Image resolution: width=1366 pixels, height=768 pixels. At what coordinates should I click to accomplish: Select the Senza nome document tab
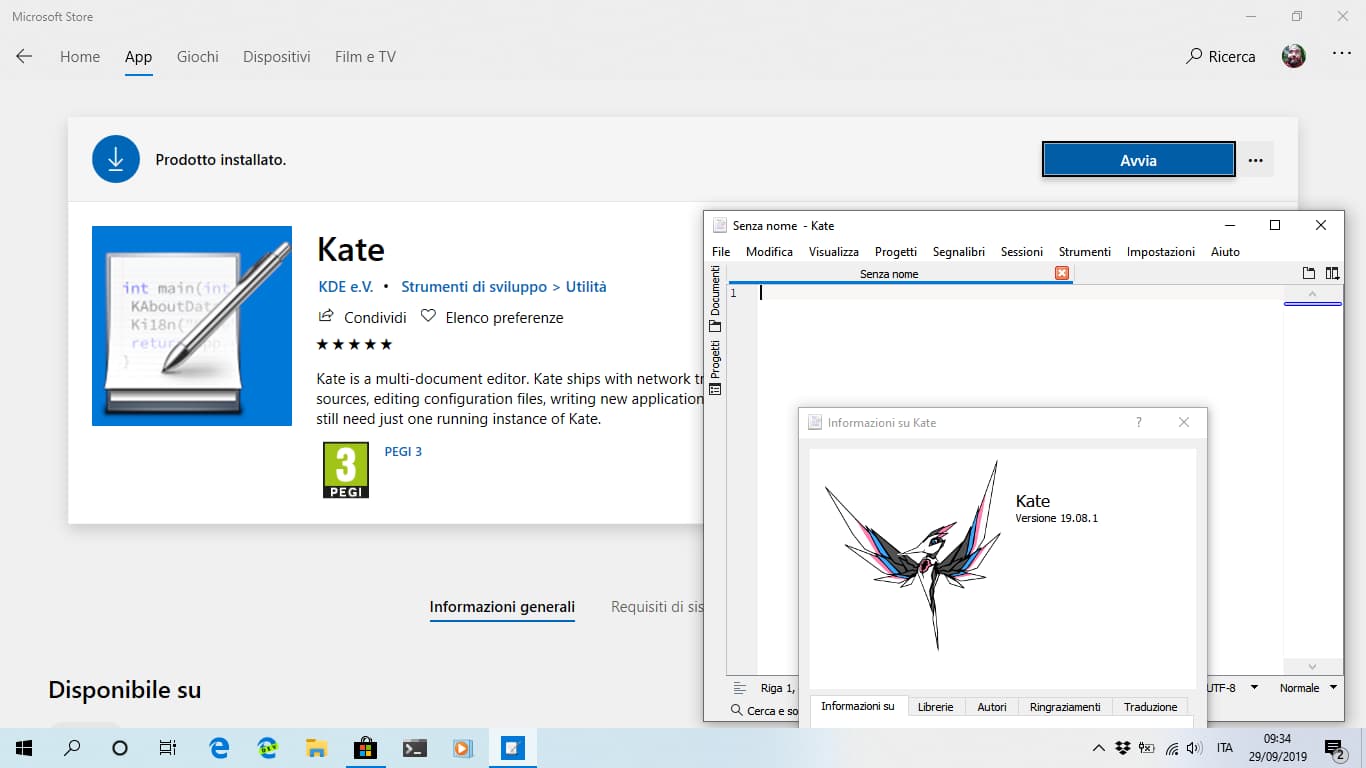[900, 274]
